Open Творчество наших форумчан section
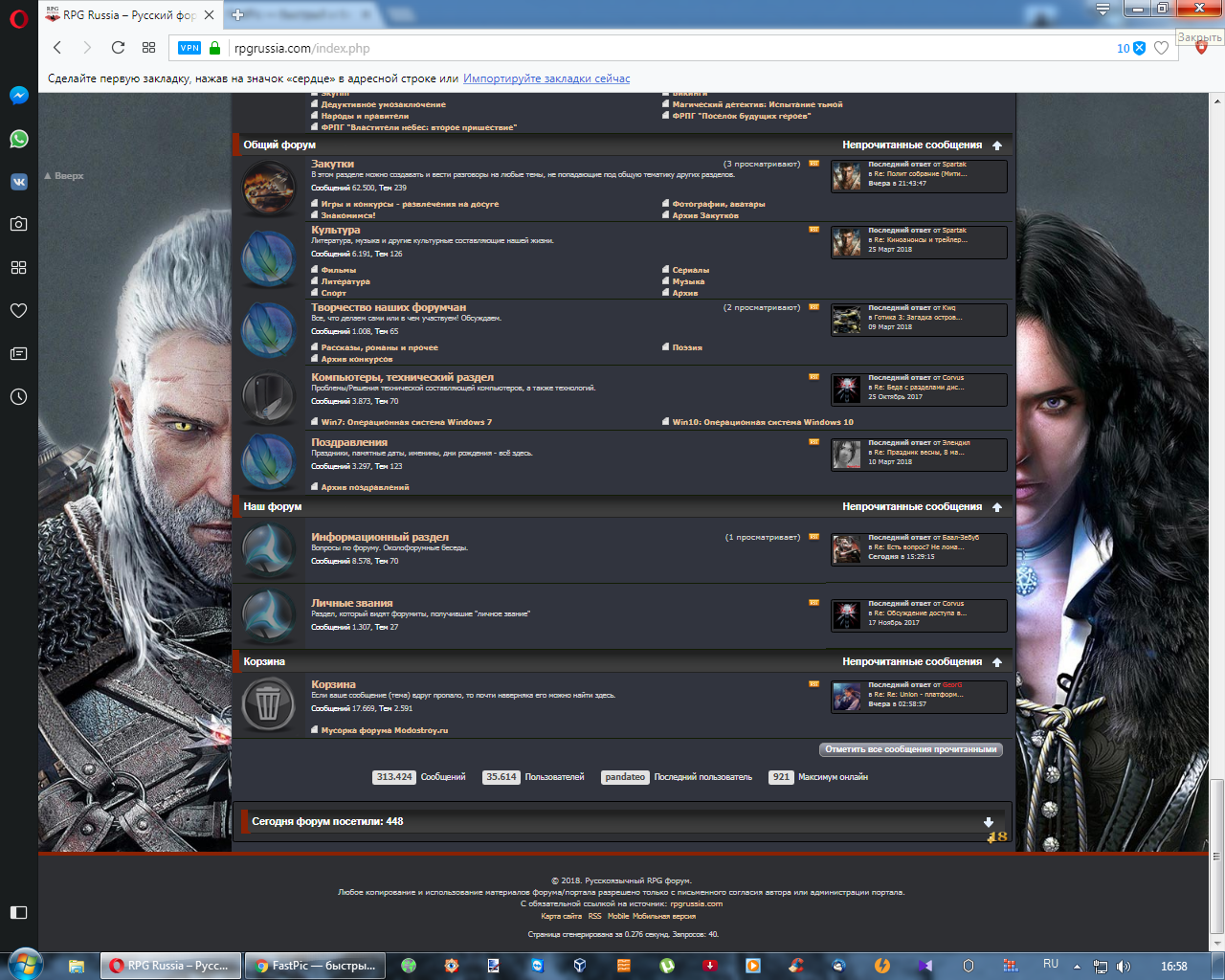1225x980 pixels. pyautogui.click(x=389, y=307)
